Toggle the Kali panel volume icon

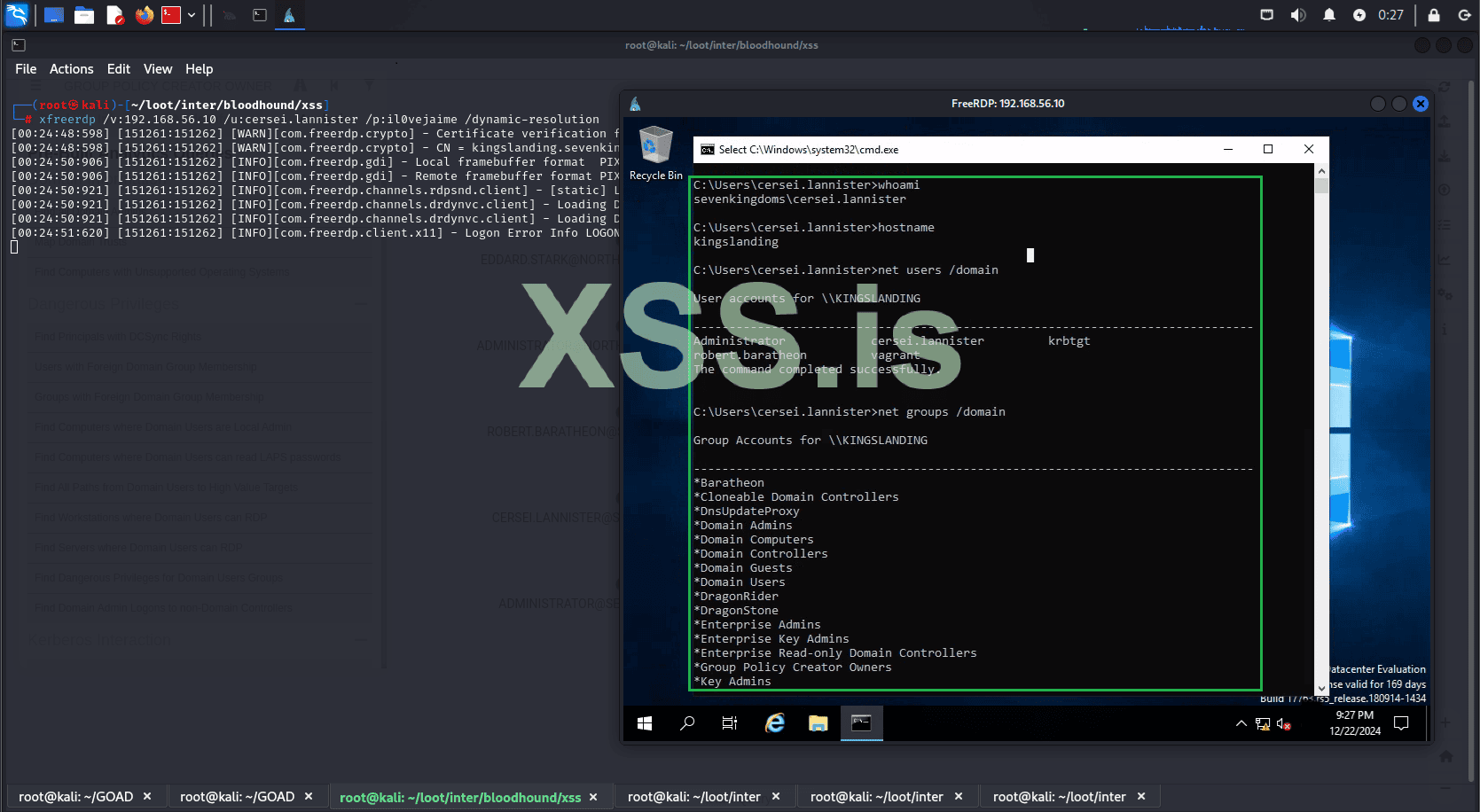[x=1298, y=15]
